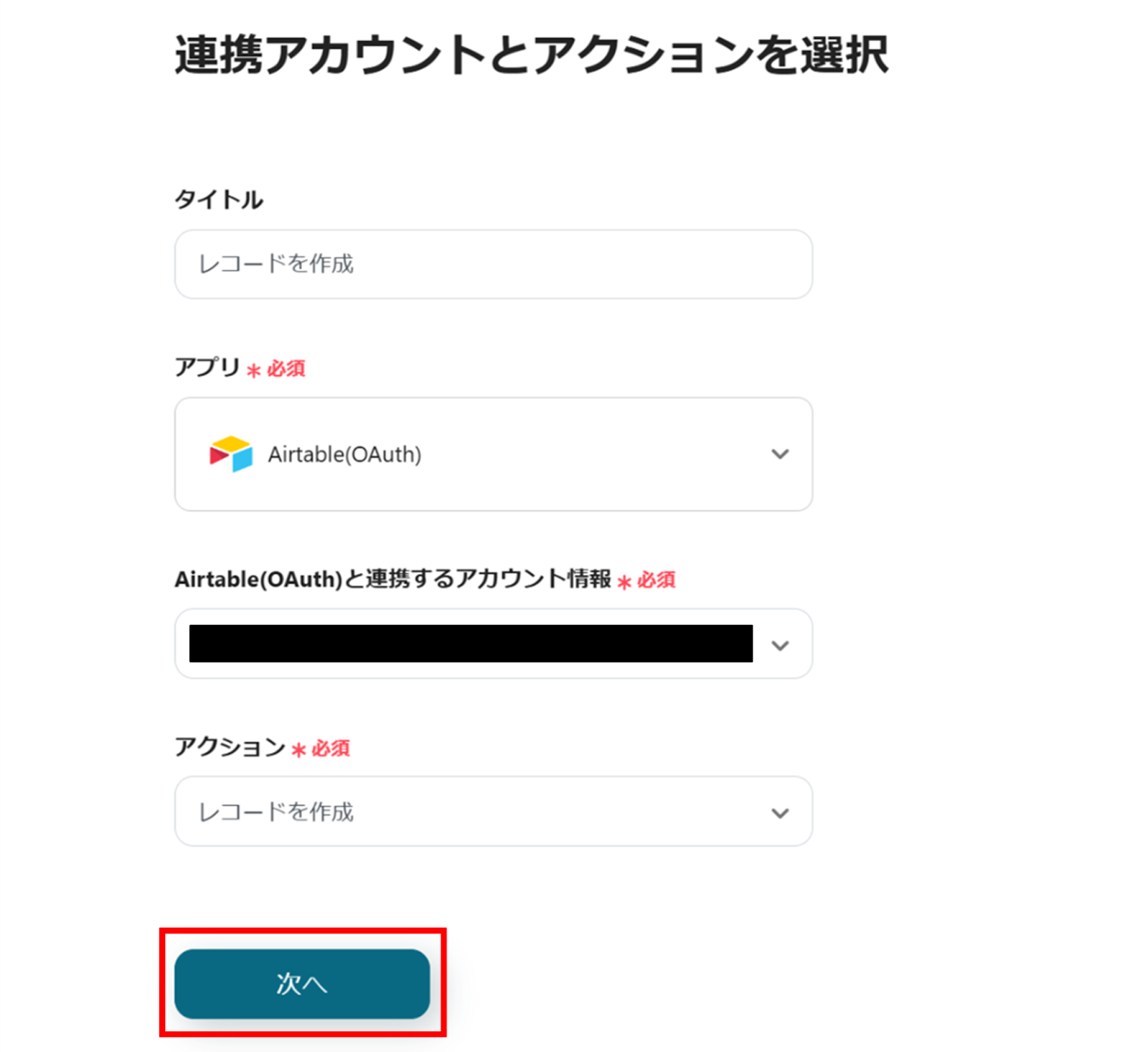Click the アプリ field label

(207, 367)
